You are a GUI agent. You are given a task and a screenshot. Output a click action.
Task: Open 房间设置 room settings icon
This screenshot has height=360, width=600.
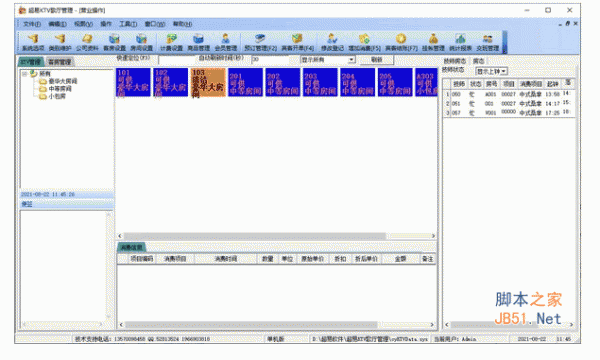pos(142,42)
